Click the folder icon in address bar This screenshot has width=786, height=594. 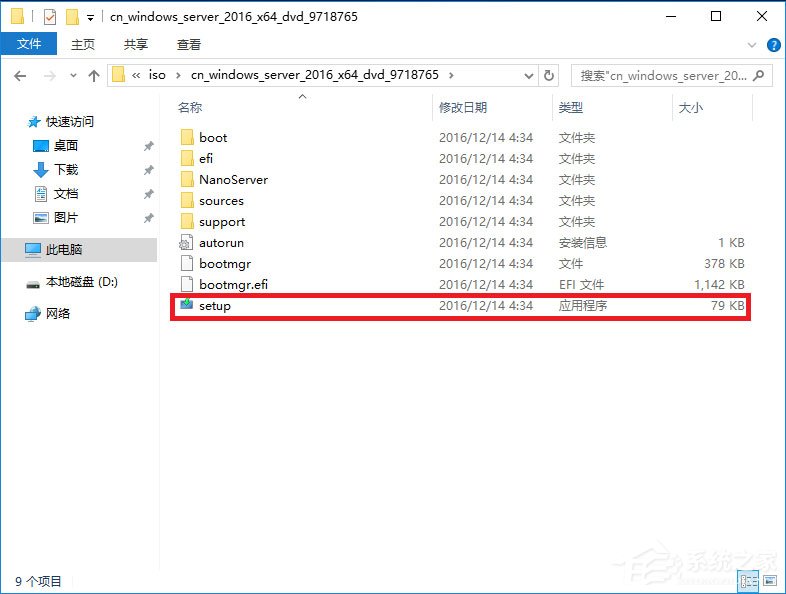pos(118,75)
